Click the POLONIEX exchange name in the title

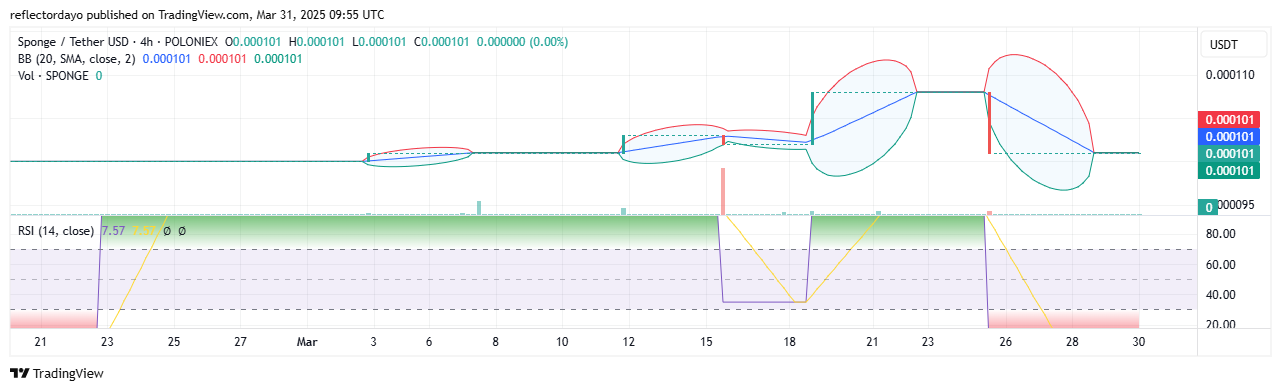(x=192, y=42)
